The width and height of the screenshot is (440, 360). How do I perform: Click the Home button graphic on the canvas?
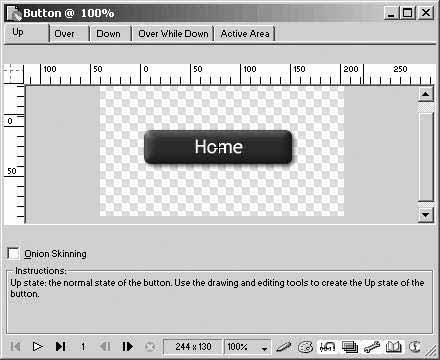coord(218,147)
